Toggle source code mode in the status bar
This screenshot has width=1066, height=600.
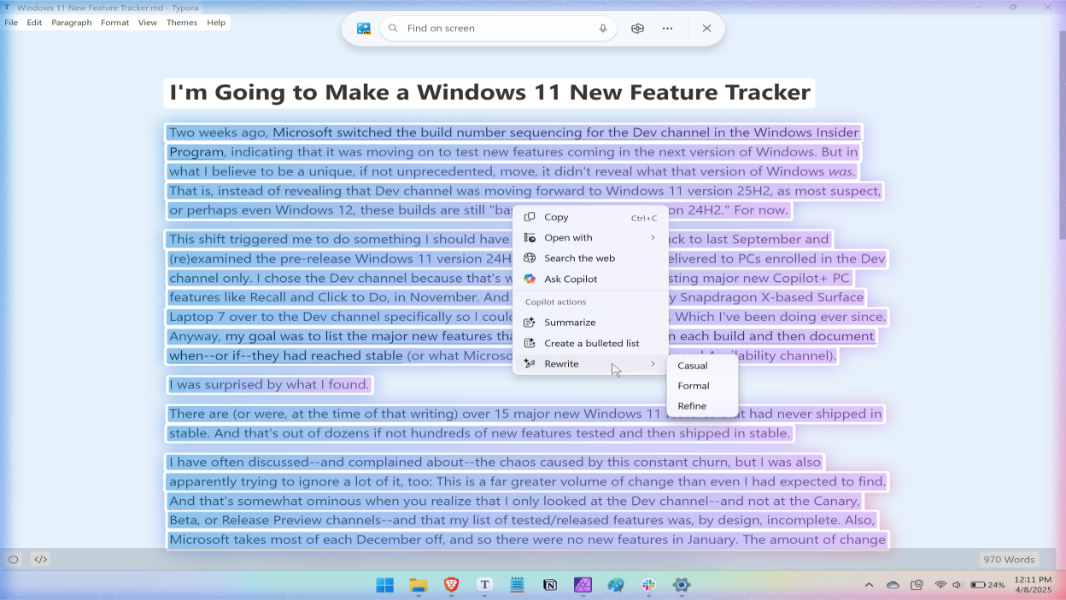(40, 559)
